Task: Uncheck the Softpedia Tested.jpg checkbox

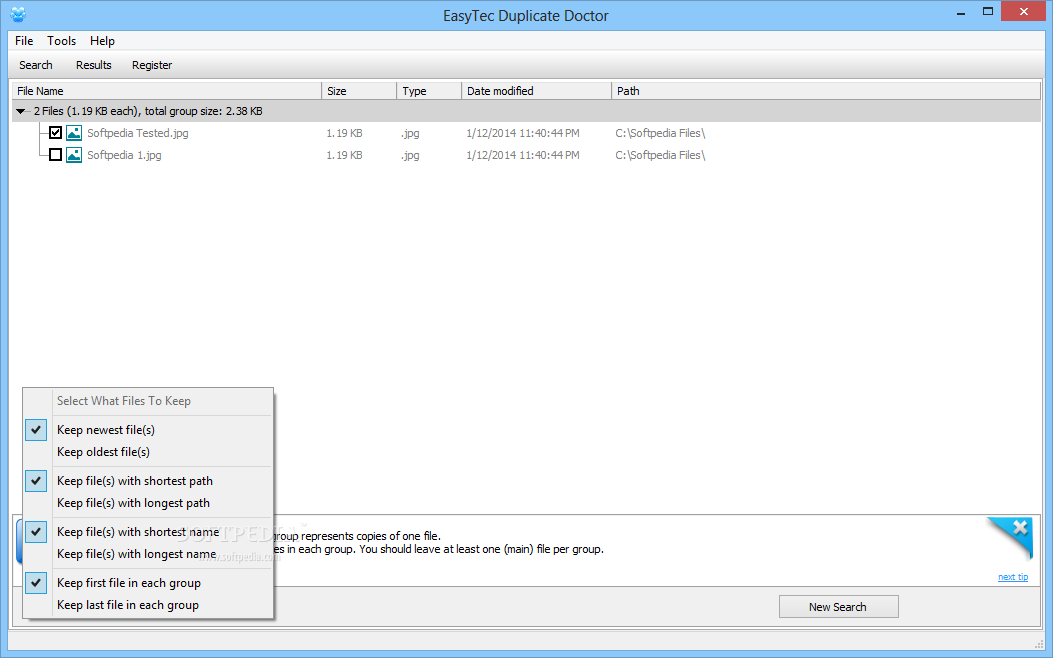Action: (x=56, y=133)
